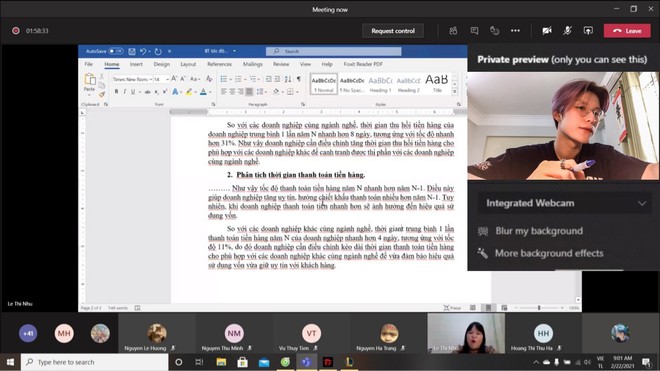The width and height of the screenshot is (660, 371).
Task: Decrease indent of paragraph
Action: (268, 79)
